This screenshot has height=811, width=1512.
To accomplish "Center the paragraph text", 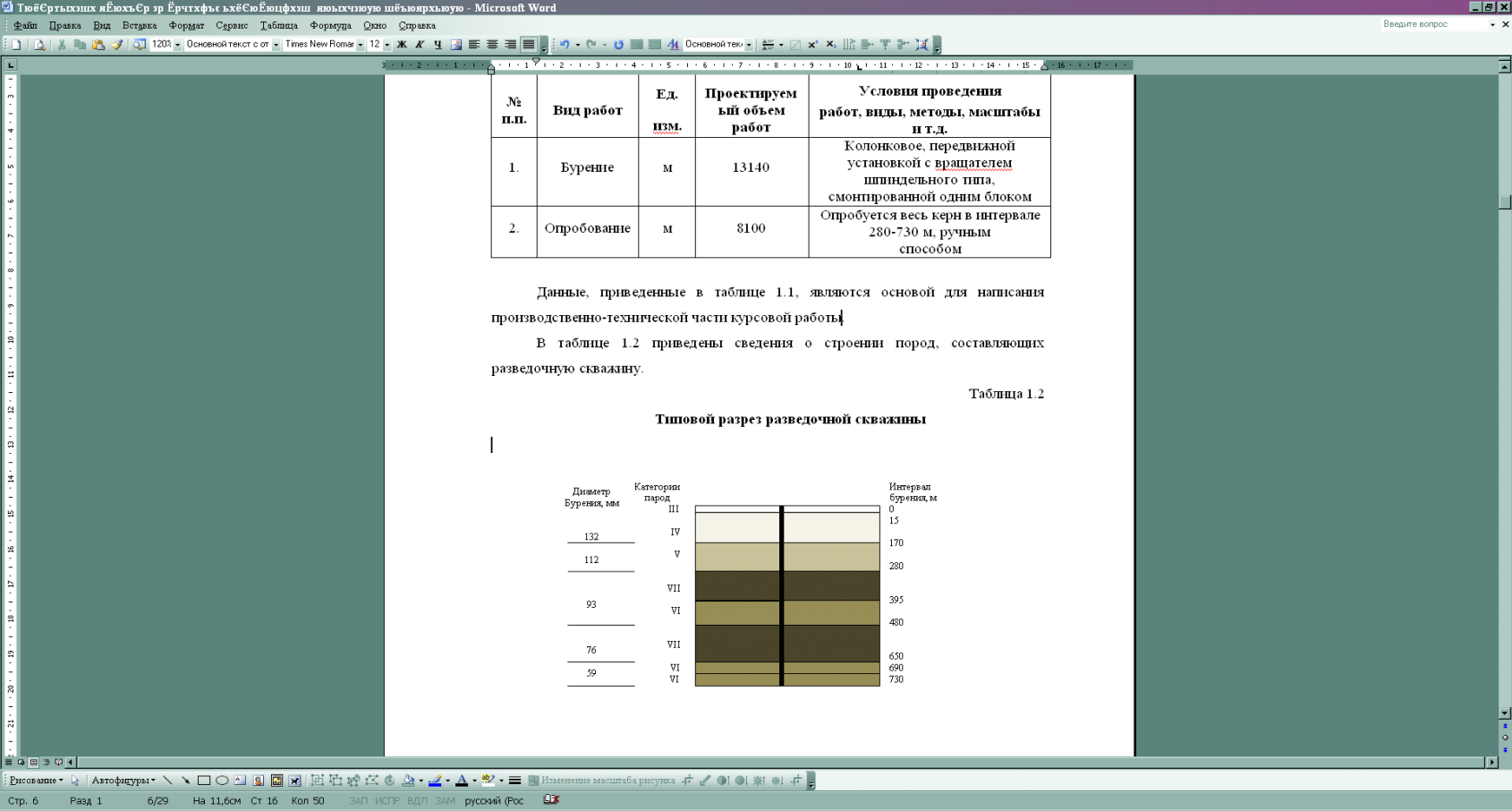I will click(x=492, y=44).
